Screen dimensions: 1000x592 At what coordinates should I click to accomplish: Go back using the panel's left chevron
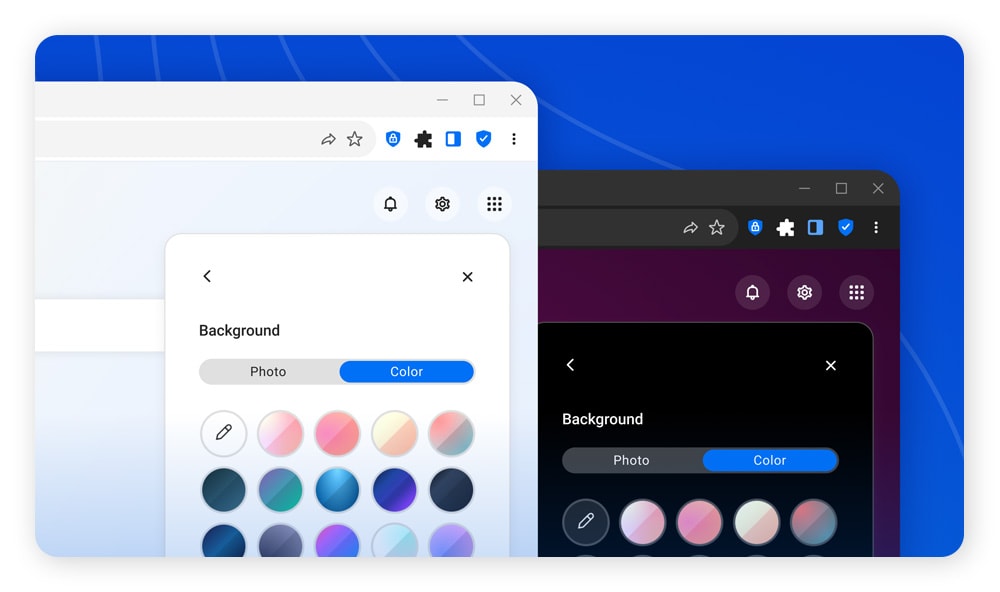coord(207,276)
